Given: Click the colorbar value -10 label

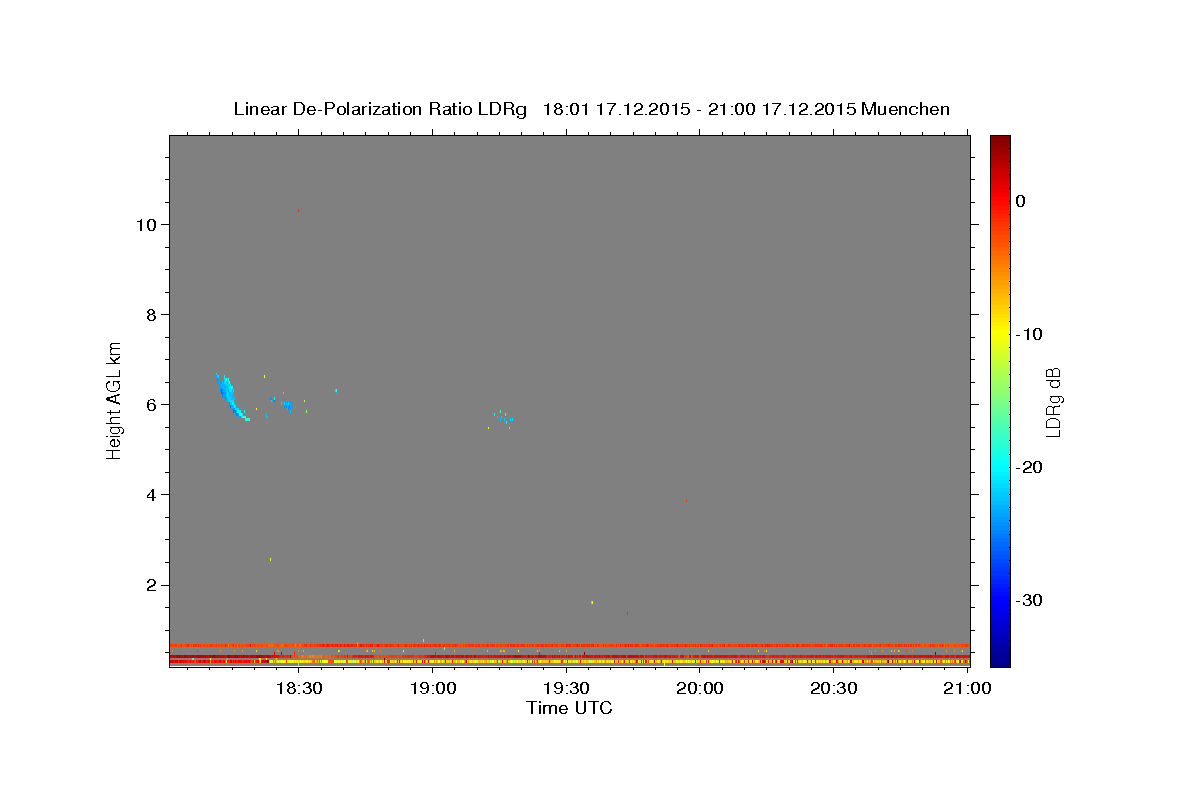Looking at the screenshot, I should tap(1029, 334).
